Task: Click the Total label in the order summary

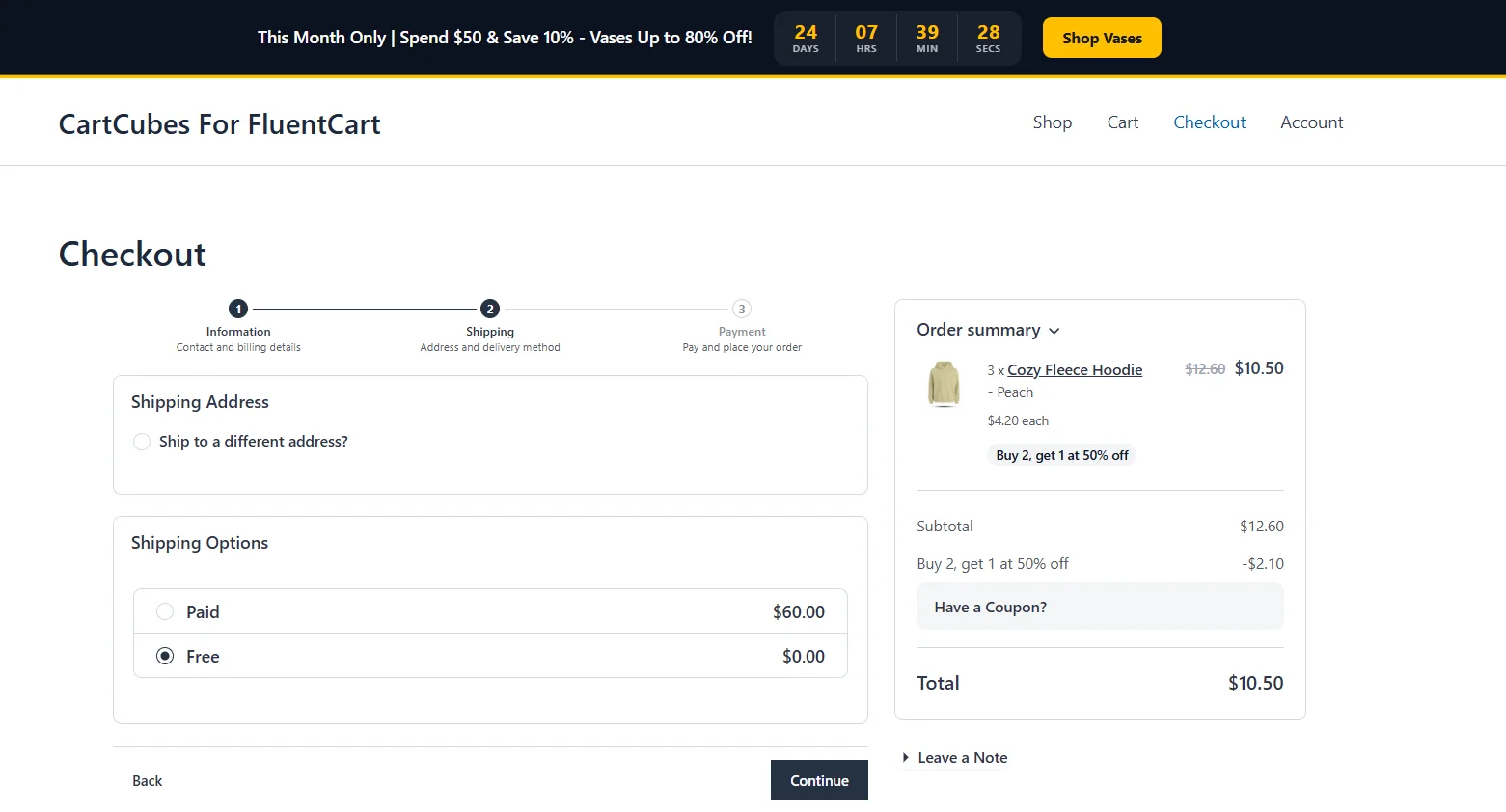Action: point(938,683)
